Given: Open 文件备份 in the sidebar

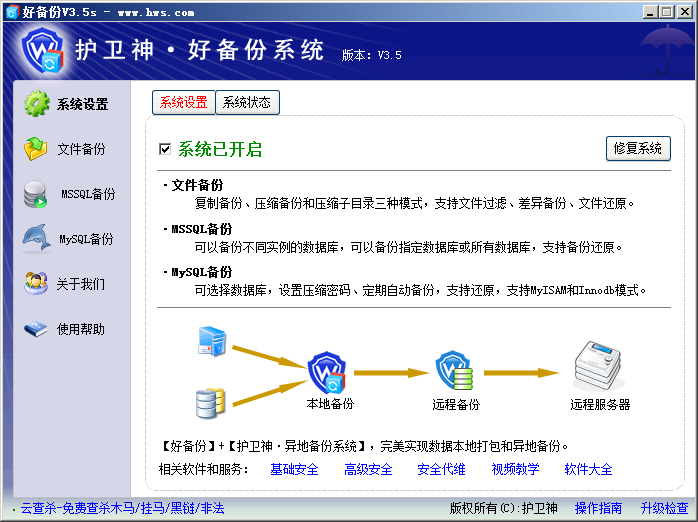Looking at the screenshot, I should click(x=81, y=149).
